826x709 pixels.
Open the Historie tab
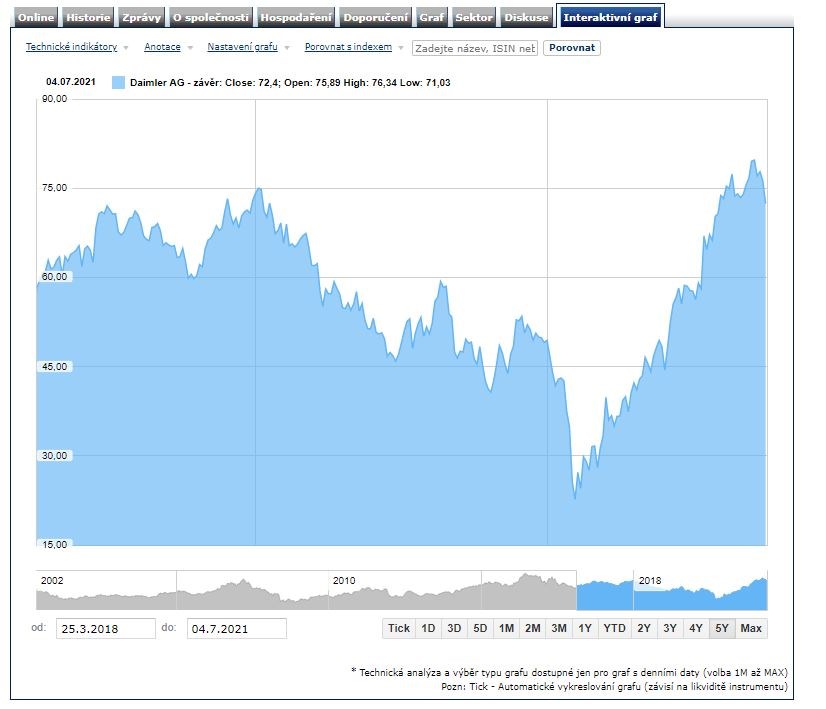[89, 18]
